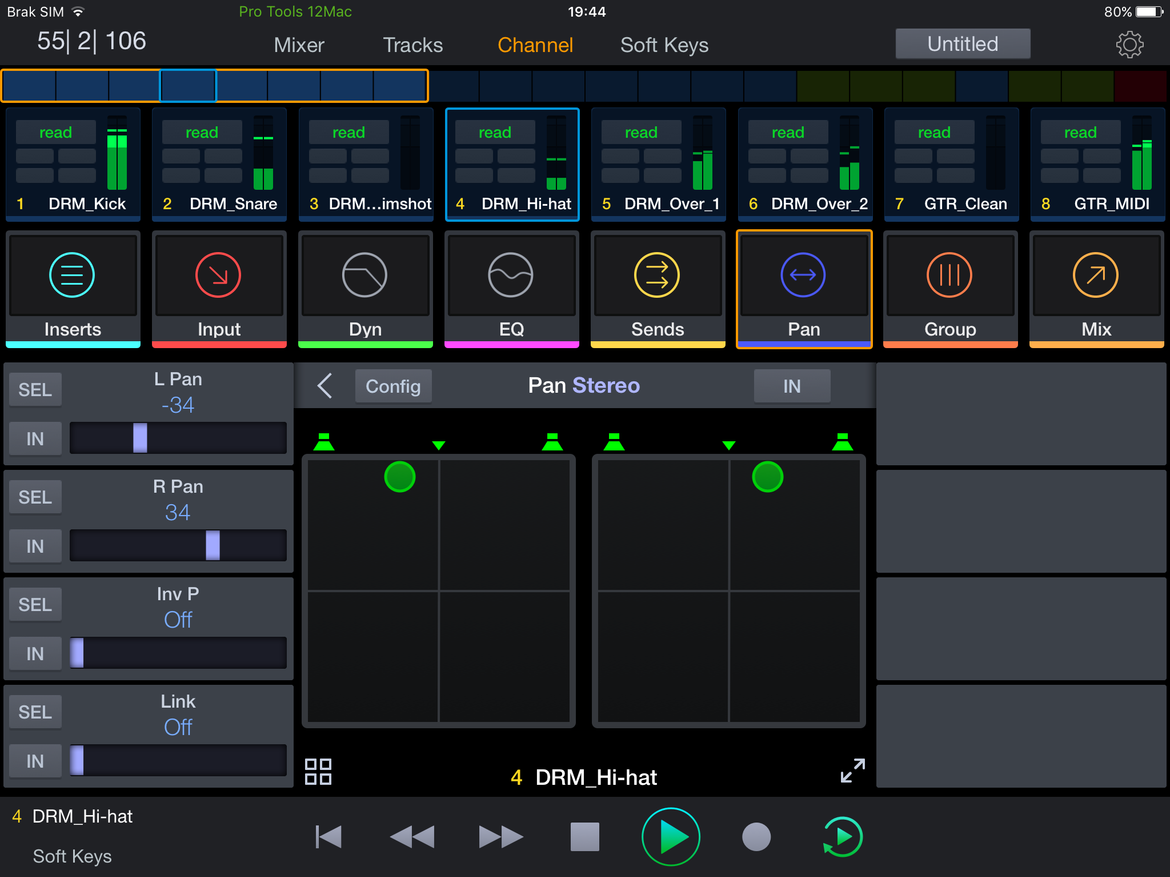Stop playback
1170x877 pixels.
tap(584, 837)
